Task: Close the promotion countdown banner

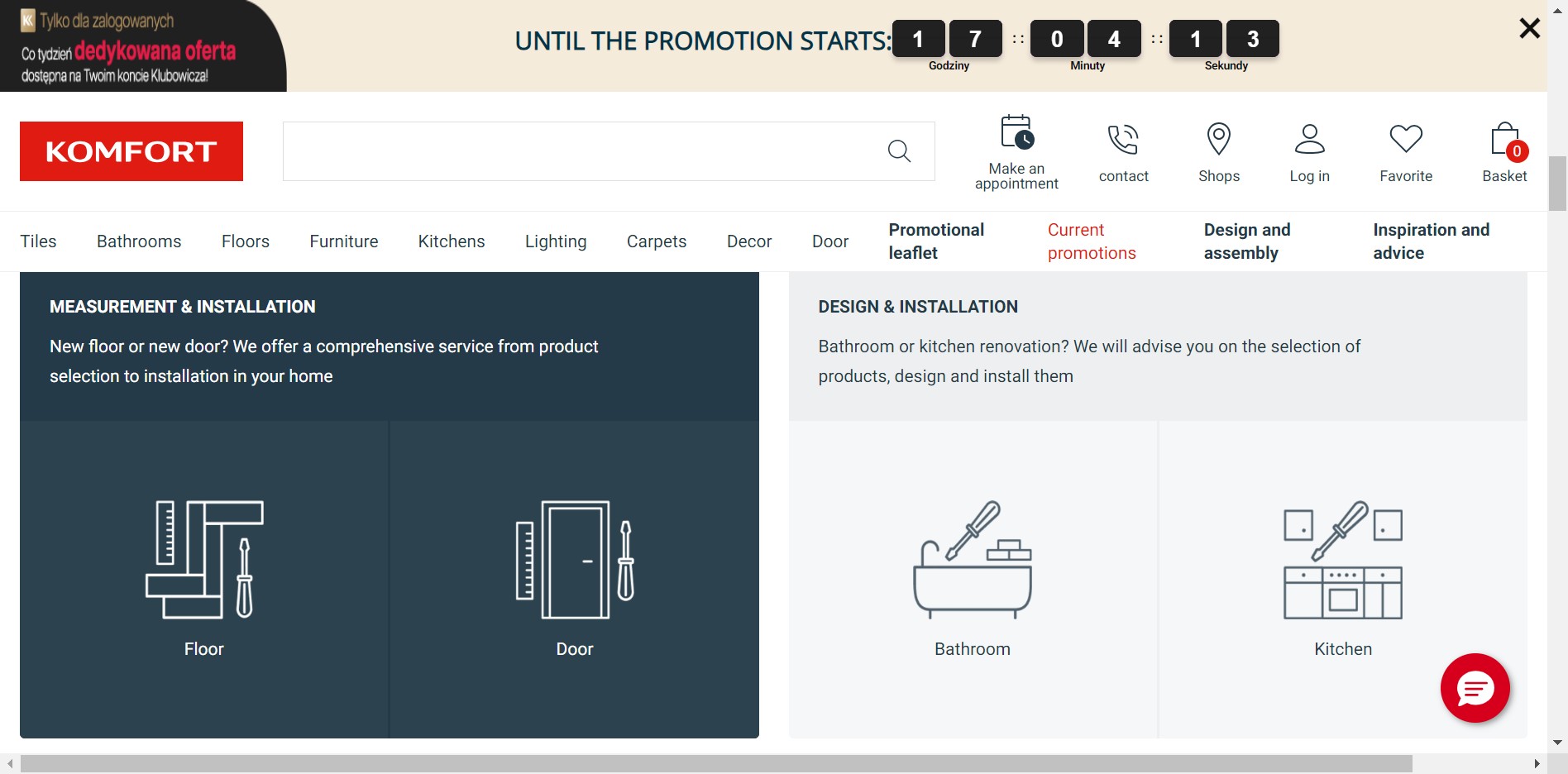Action: coord(1529,29)
